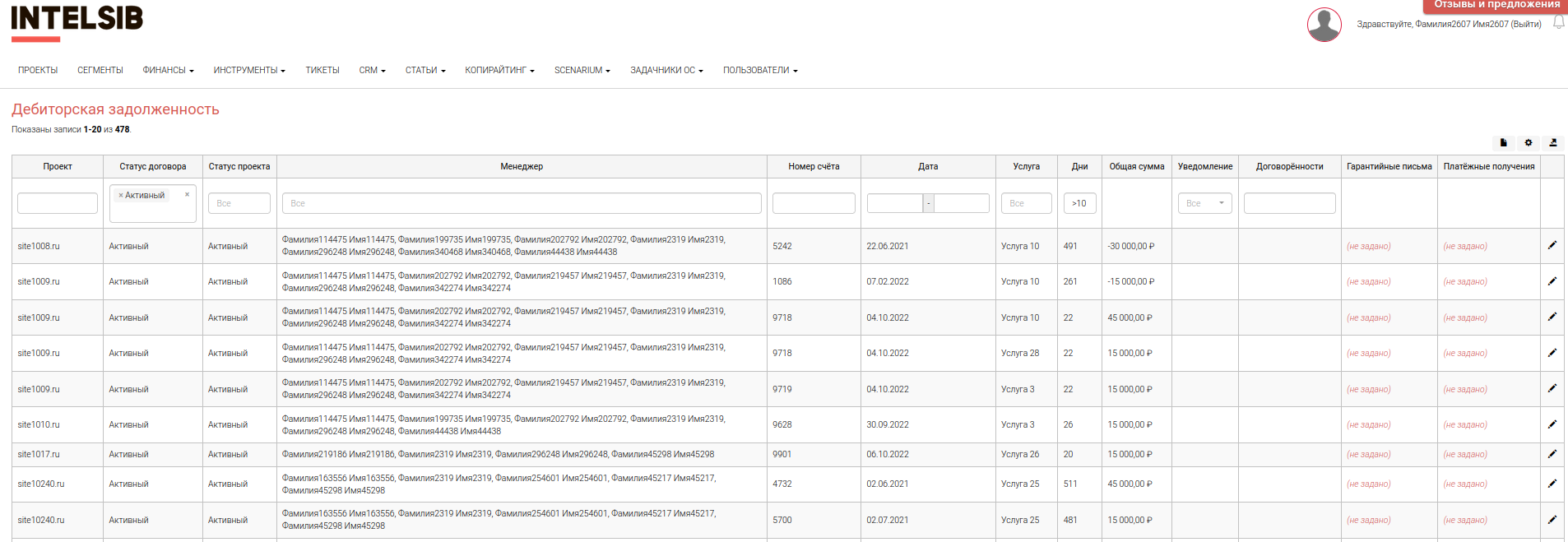The image size is (1568, 542).
Task: Go to the 'Проекты' menu item
Action: (38, 71)
